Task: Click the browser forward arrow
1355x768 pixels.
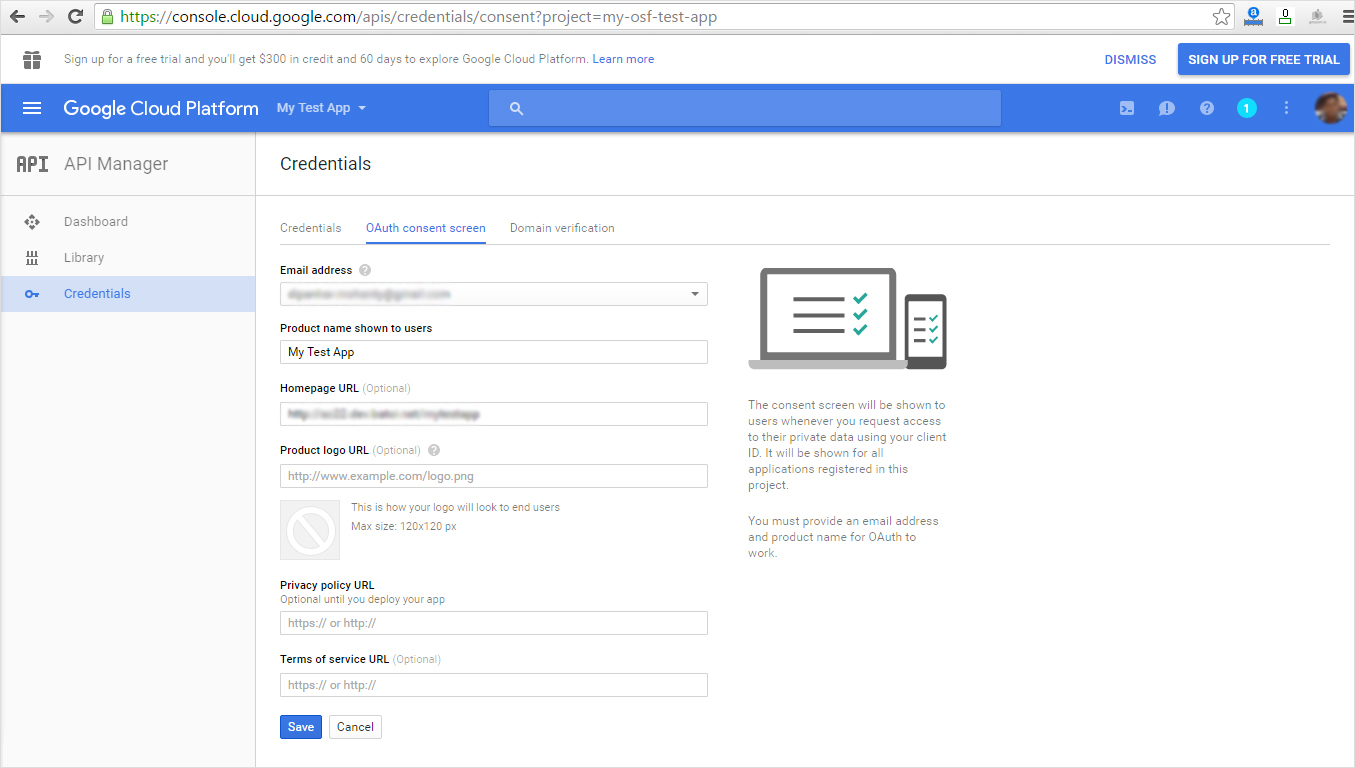Action: pos(46,17)
